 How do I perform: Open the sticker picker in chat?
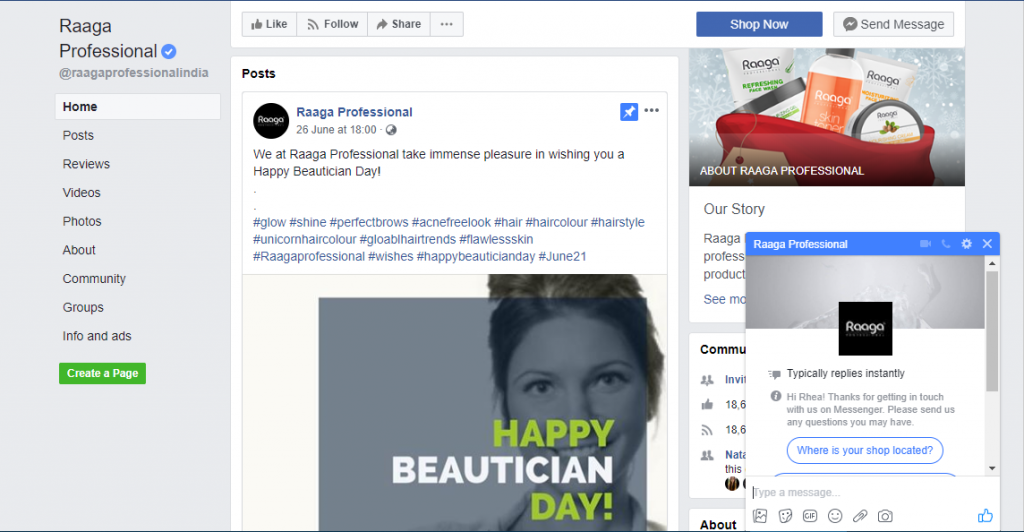(786, 516)
